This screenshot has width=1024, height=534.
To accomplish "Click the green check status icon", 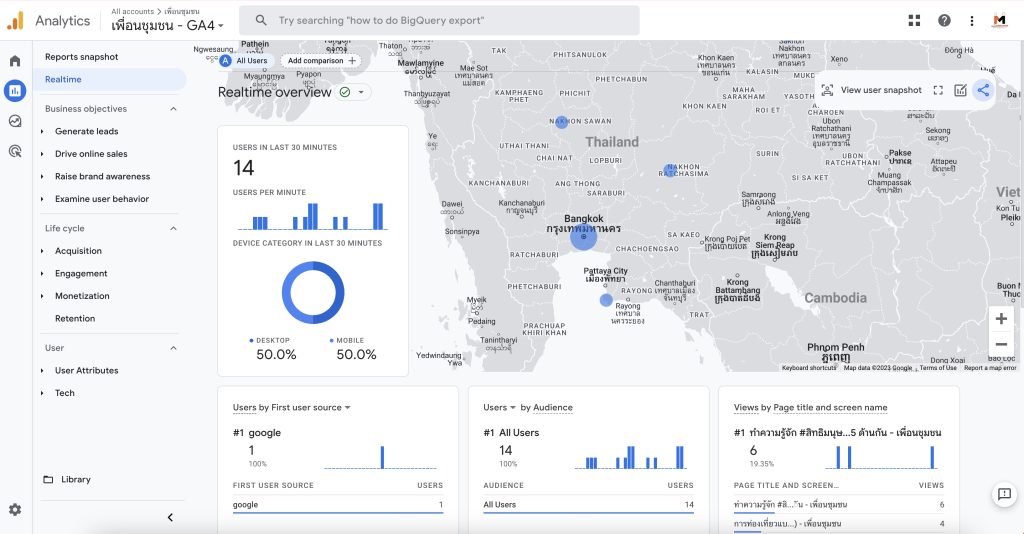I will coord(345,92).
